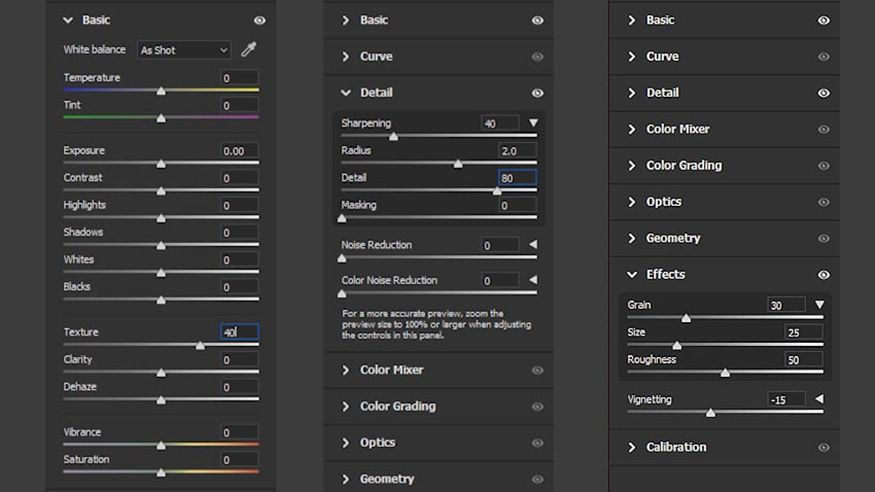This screenshot has width=875, height=492.
Task: Expand Color Noise Reduction options triangle
Action: [x=533, y=279]
